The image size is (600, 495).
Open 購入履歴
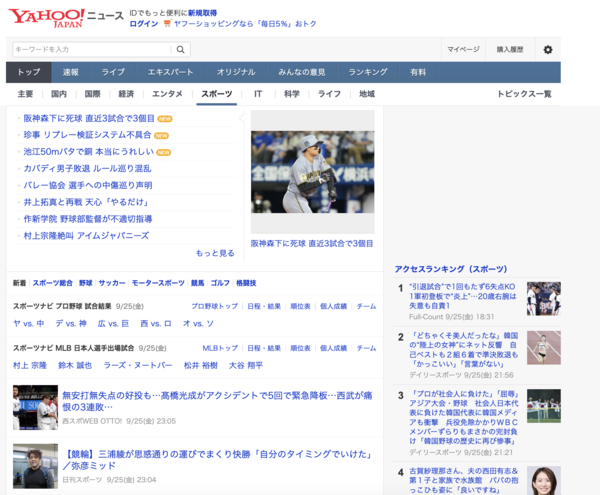(x=510, y=49)
